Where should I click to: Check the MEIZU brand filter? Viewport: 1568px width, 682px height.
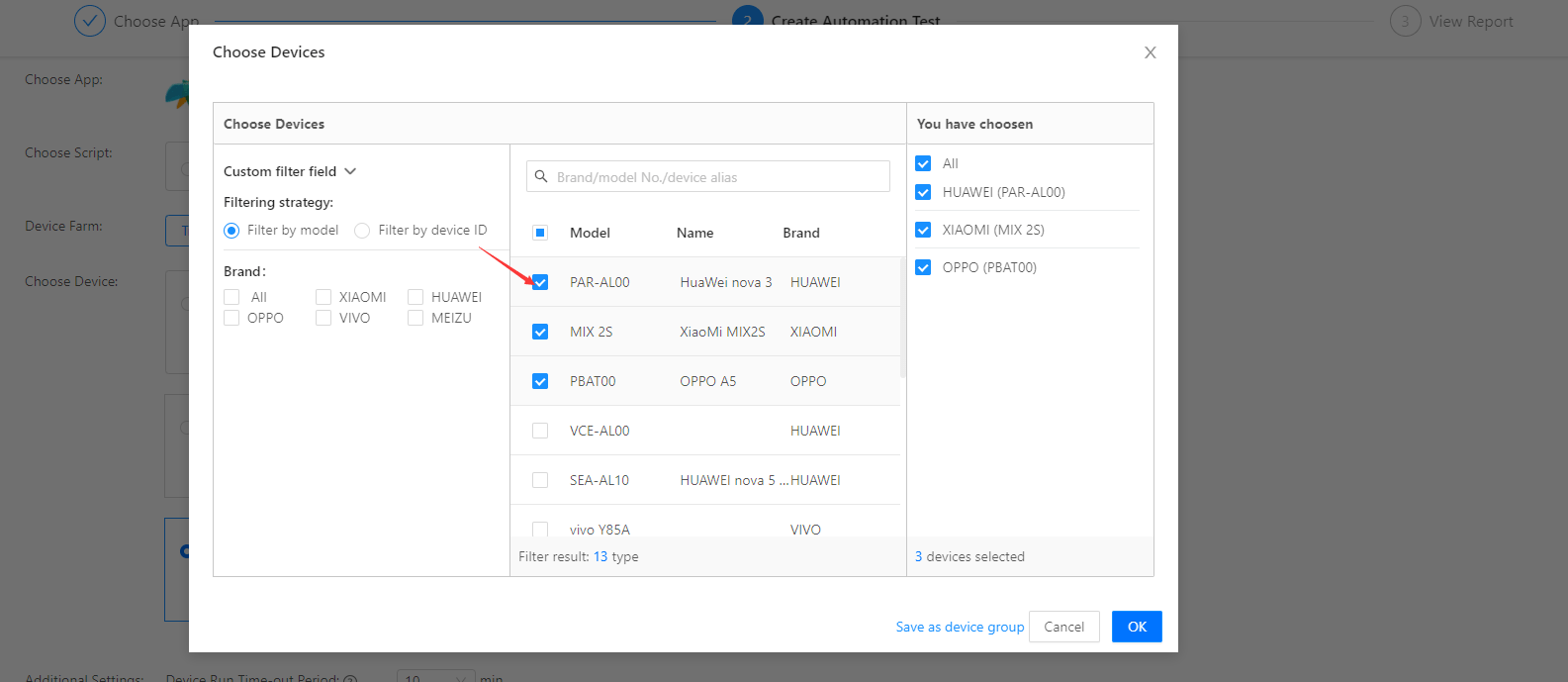415,318
